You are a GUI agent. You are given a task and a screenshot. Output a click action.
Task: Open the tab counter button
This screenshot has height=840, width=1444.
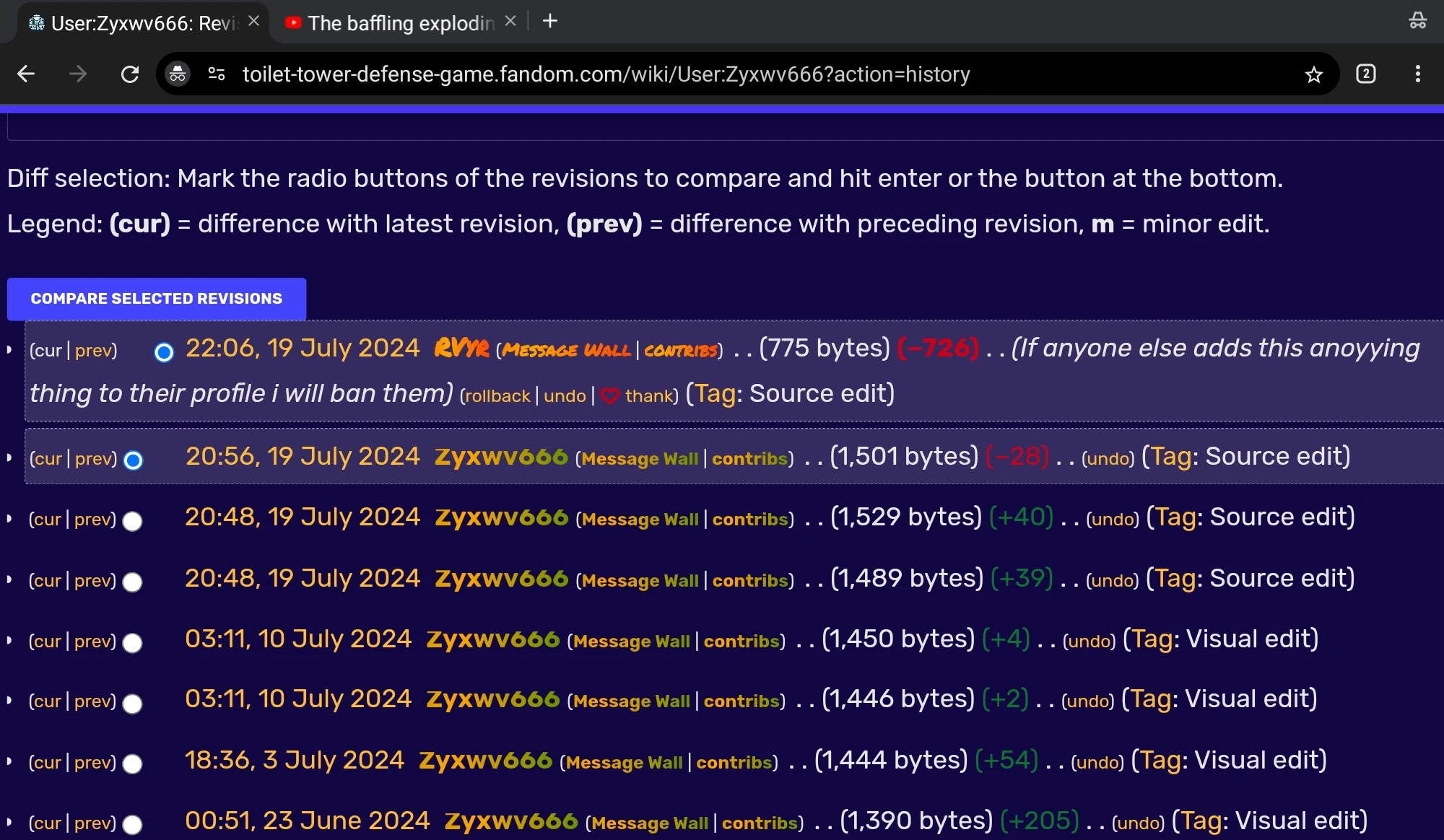(x=1365, y=74)
